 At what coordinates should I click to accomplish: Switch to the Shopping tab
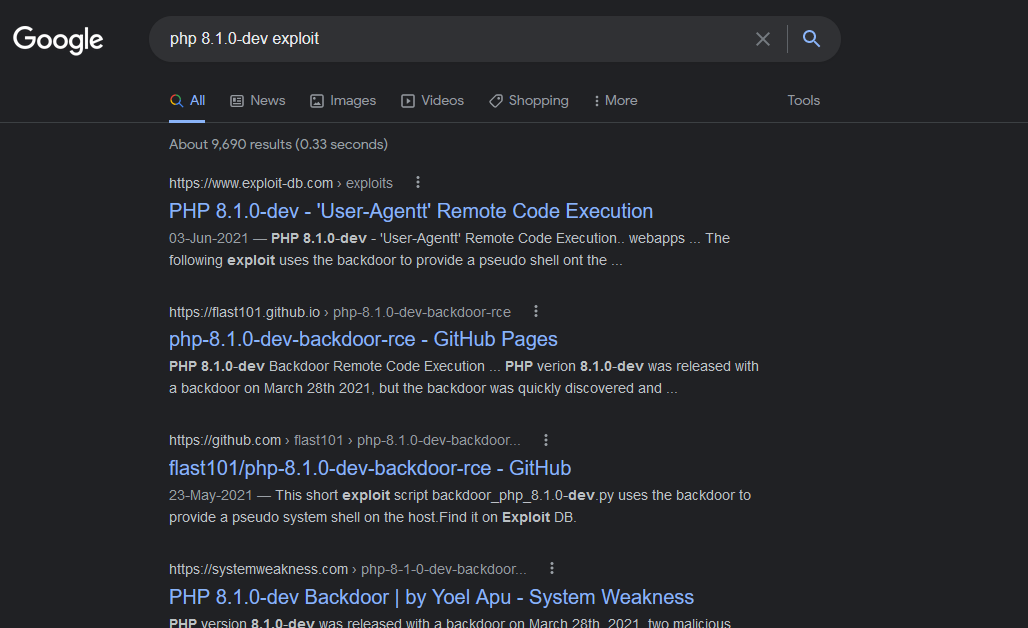click(x=528, y=100)
